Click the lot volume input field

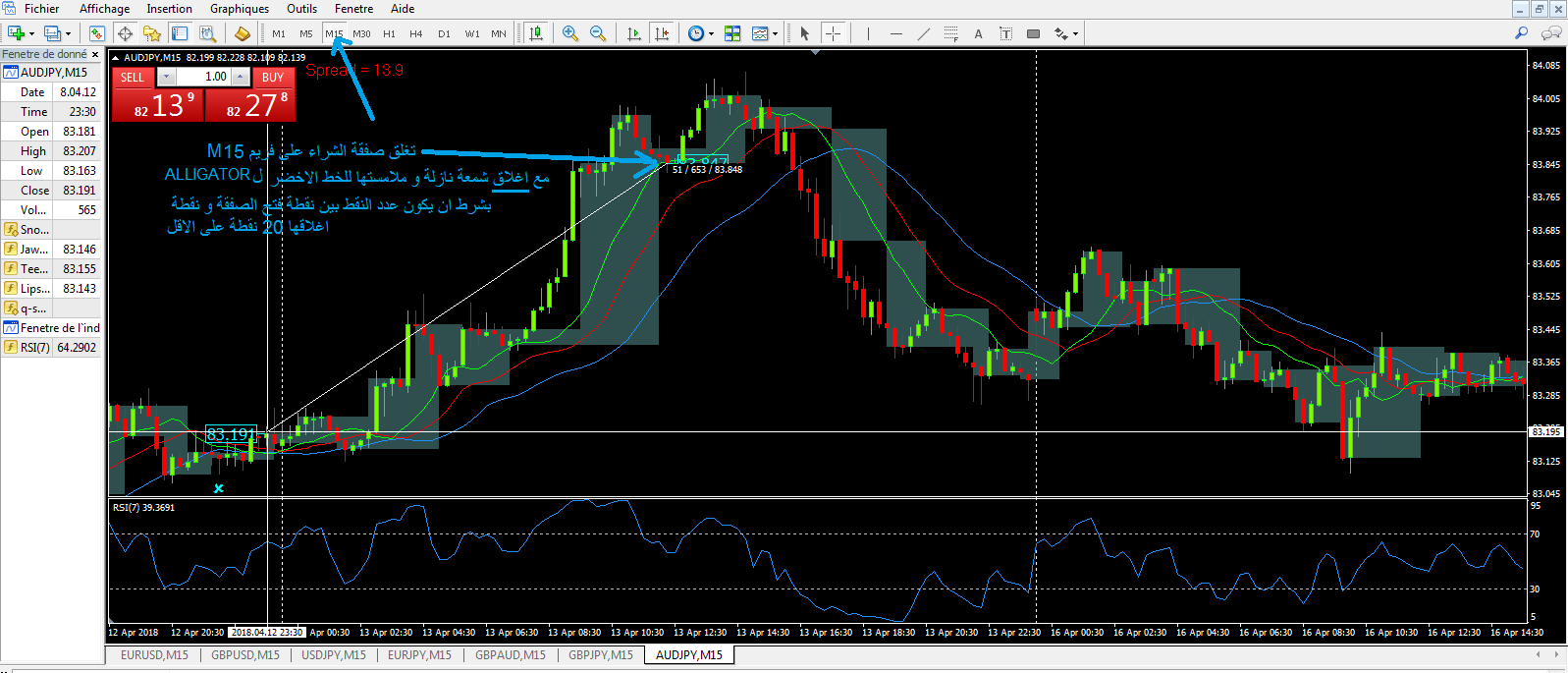203,77
